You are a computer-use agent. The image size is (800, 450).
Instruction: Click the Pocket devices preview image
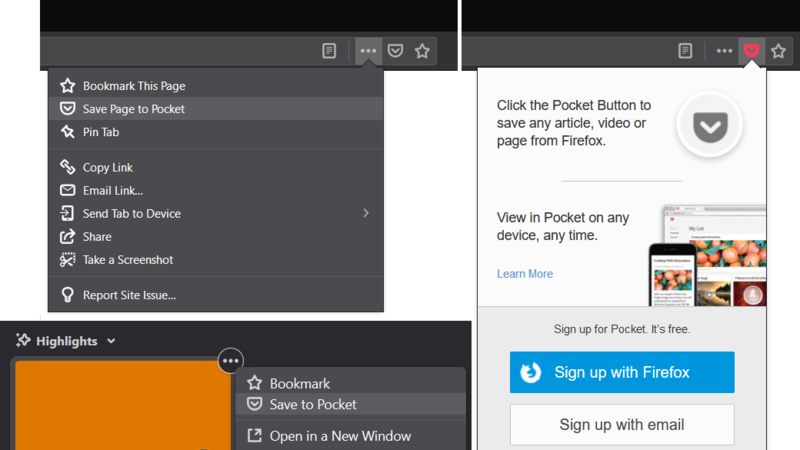tap(708, 255)
